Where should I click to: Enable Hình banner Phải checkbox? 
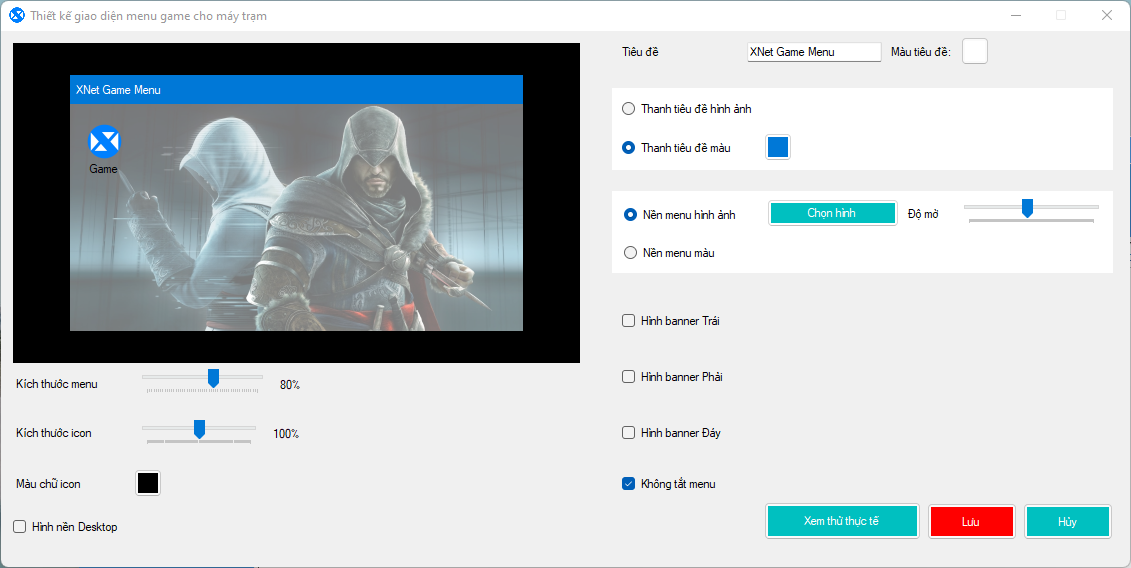pyautogui.click(x=628, y=377)
